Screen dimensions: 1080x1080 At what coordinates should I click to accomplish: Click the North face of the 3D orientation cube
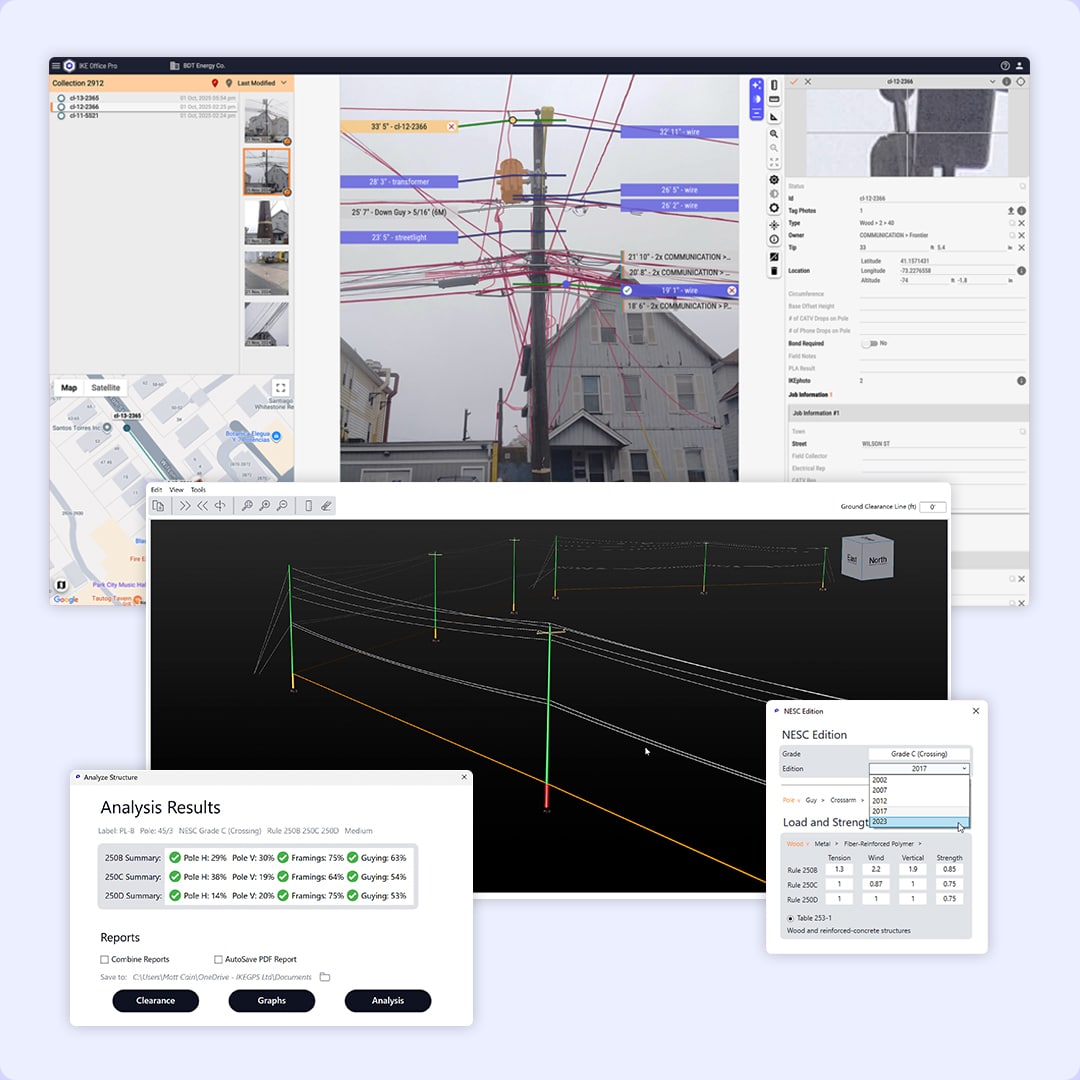coord(878,561)
